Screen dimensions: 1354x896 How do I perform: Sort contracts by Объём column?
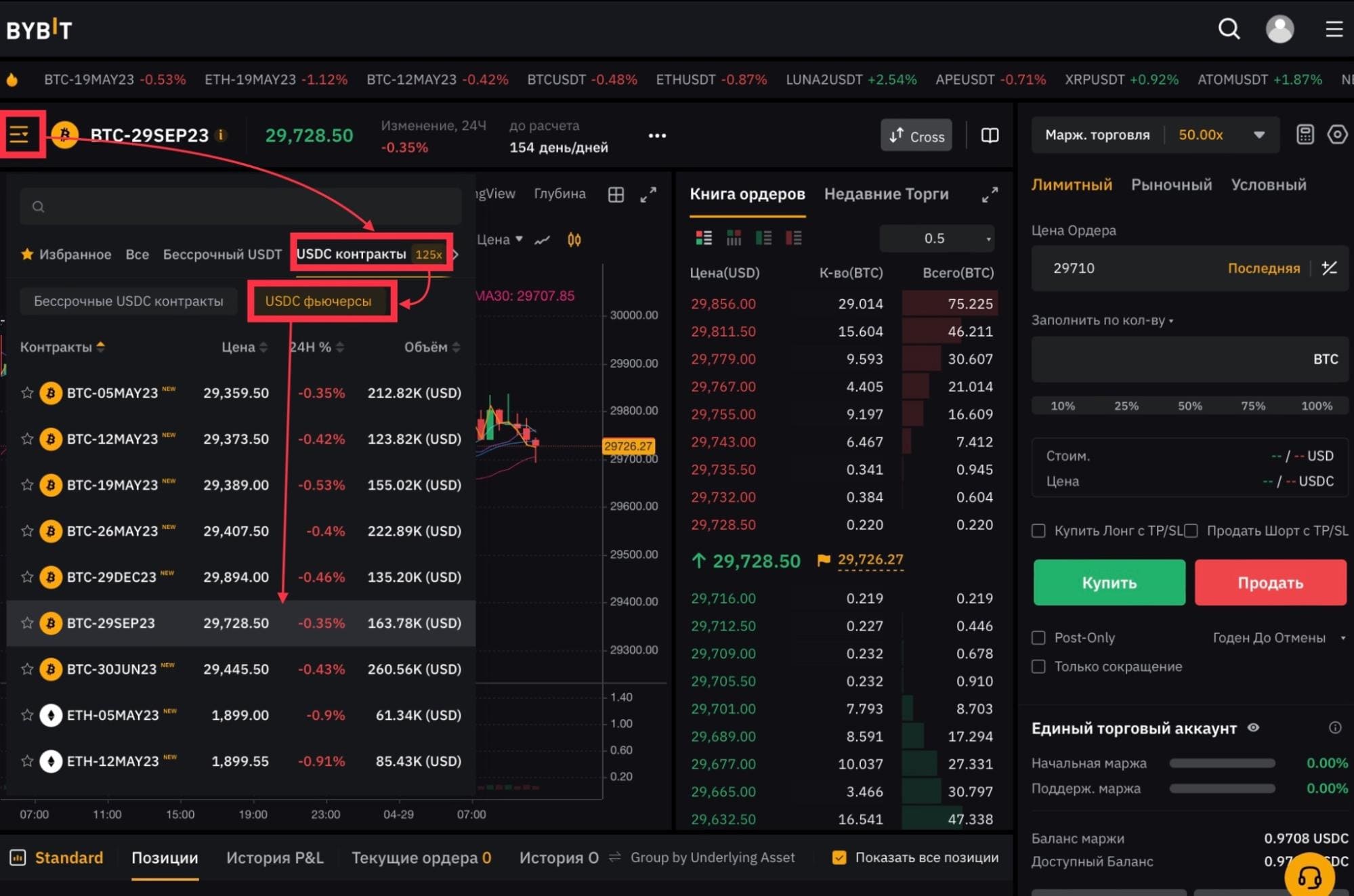432,347
